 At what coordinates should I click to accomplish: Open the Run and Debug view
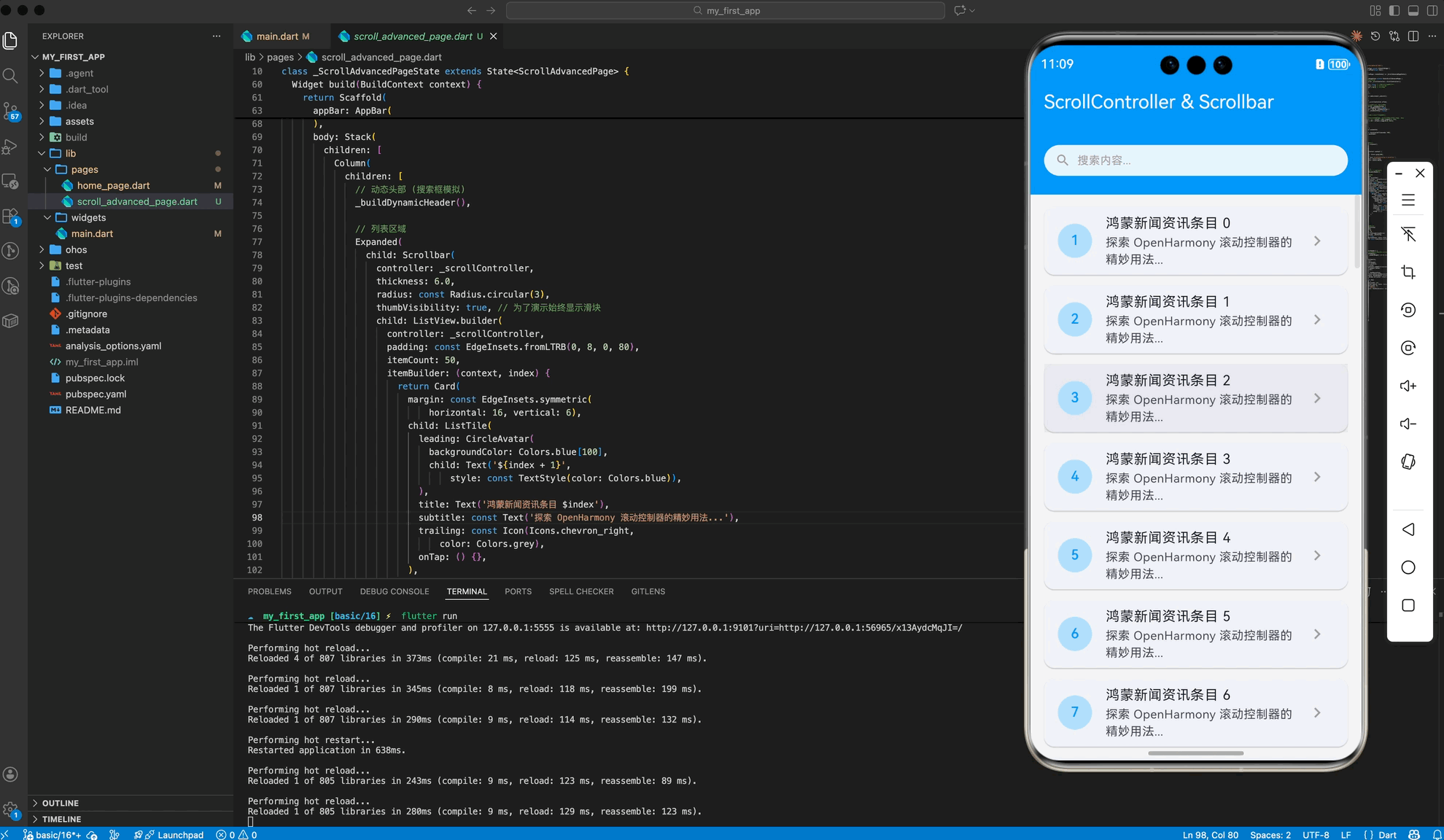(x=10, y=147)
